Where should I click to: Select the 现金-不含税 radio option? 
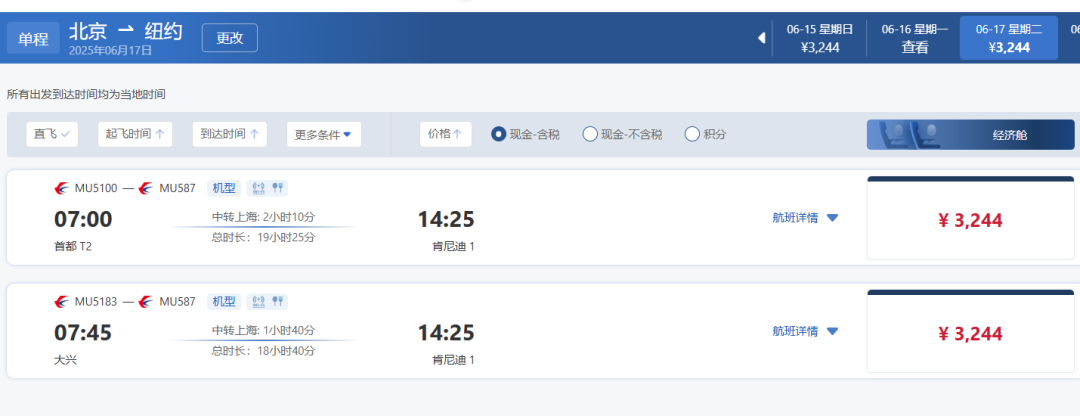click(x=590, y=134)
